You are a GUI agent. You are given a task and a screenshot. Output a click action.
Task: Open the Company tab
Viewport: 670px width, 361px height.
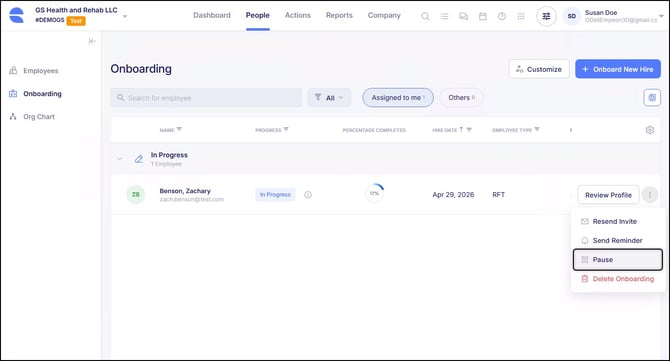click(x=384, y=15)
